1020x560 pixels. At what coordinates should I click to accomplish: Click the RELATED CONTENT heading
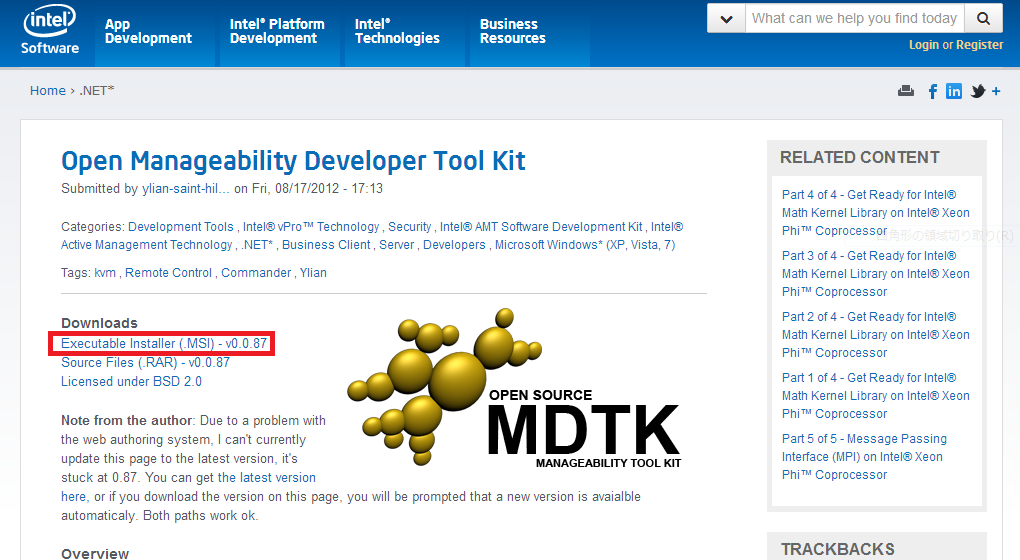coord(859,157)
